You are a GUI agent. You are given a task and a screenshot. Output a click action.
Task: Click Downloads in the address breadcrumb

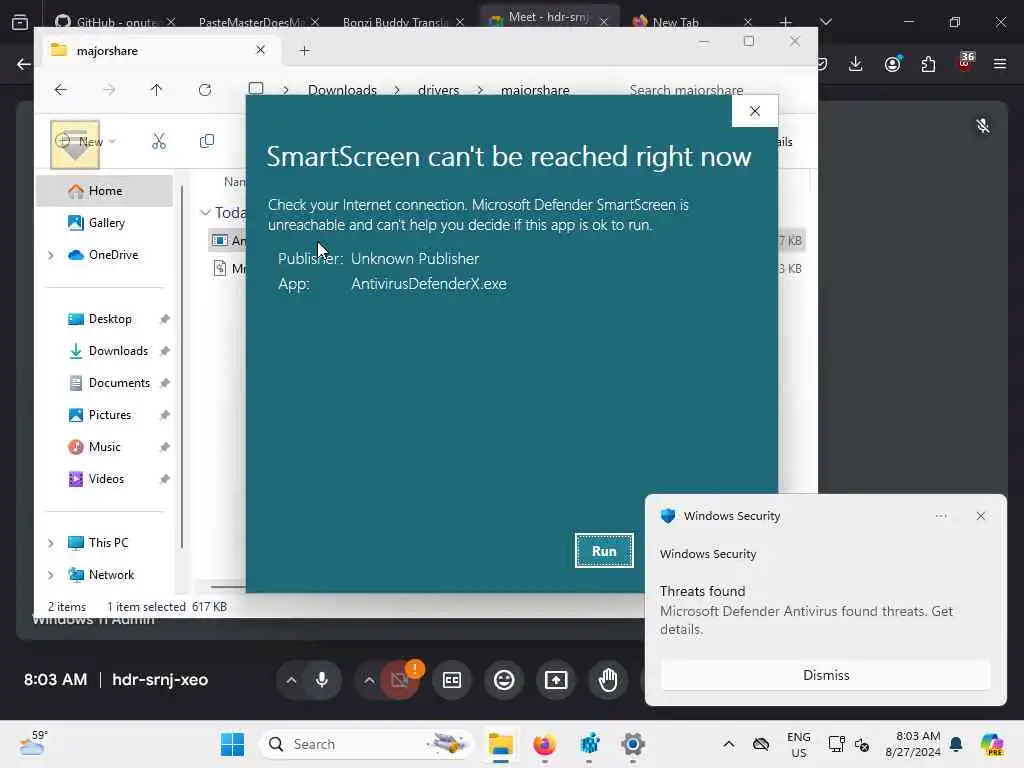342,90
